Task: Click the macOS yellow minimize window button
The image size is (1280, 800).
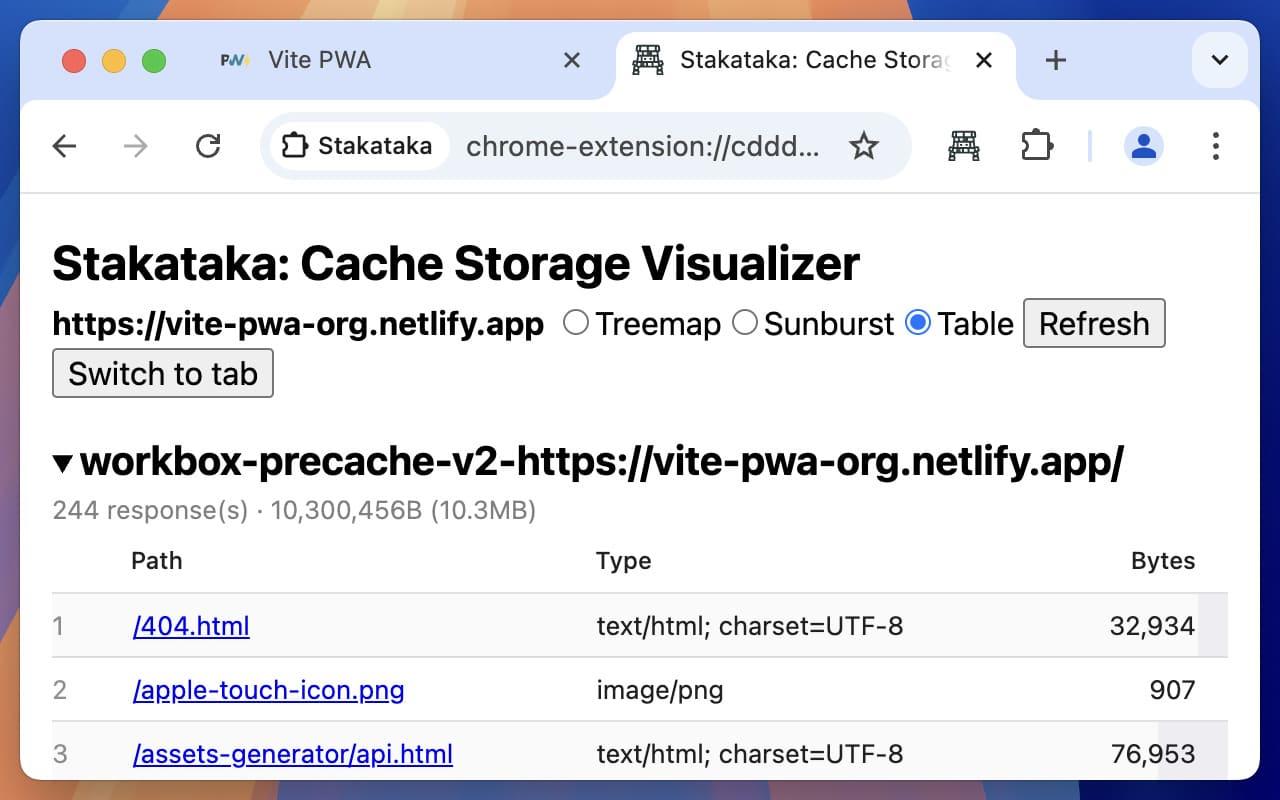Action: coord(114,61)
